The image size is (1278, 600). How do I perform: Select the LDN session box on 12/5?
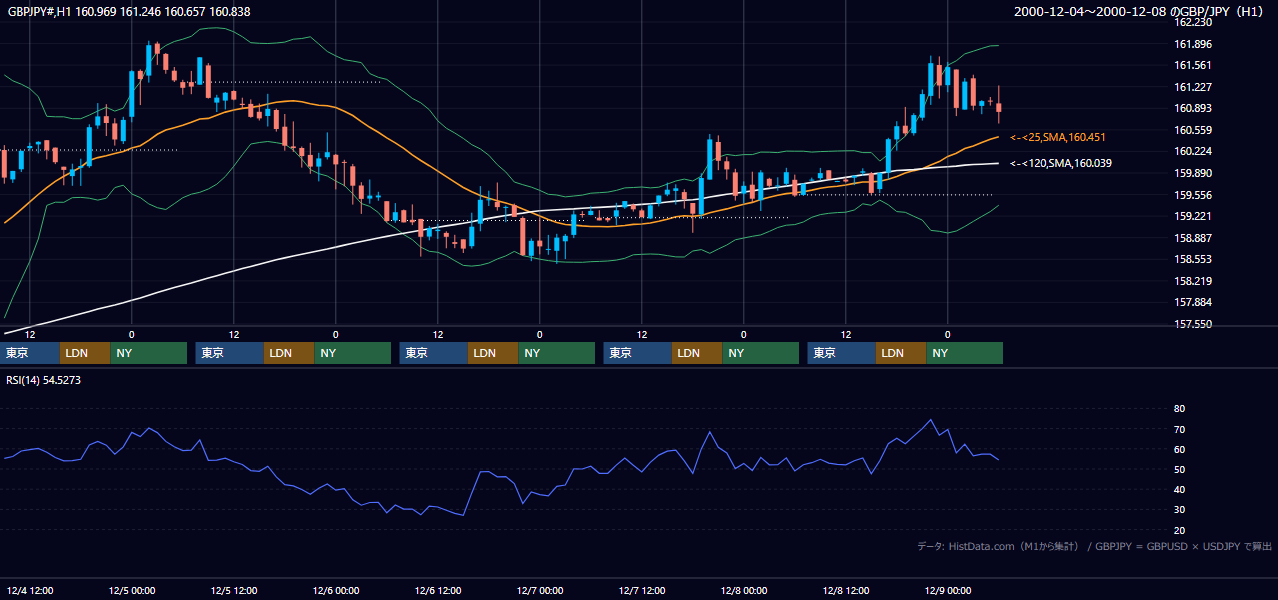(x=289, y=353)
